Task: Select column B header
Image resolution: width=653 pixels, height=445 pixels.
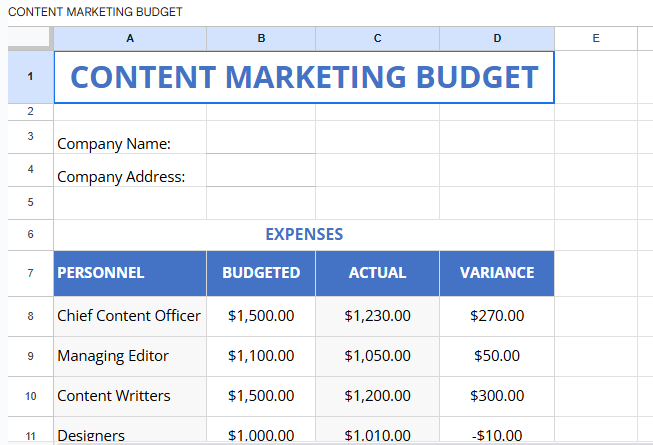Action: pos(261,38)
